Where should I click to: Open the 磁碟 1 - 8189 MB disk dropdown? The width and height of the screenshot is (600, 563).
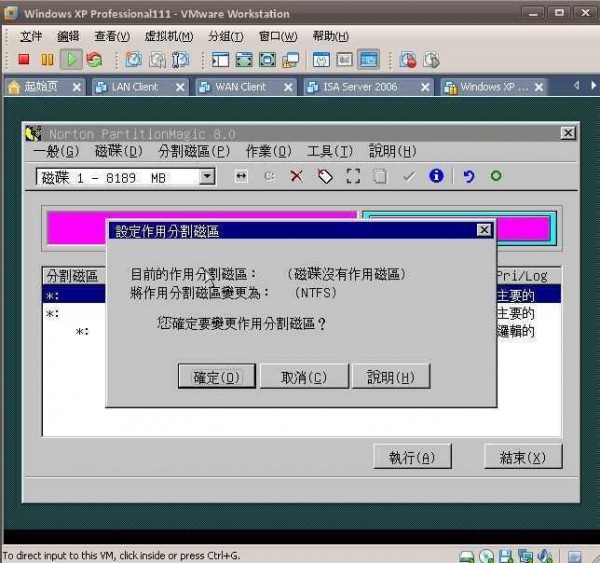click(x=207, y=176)
